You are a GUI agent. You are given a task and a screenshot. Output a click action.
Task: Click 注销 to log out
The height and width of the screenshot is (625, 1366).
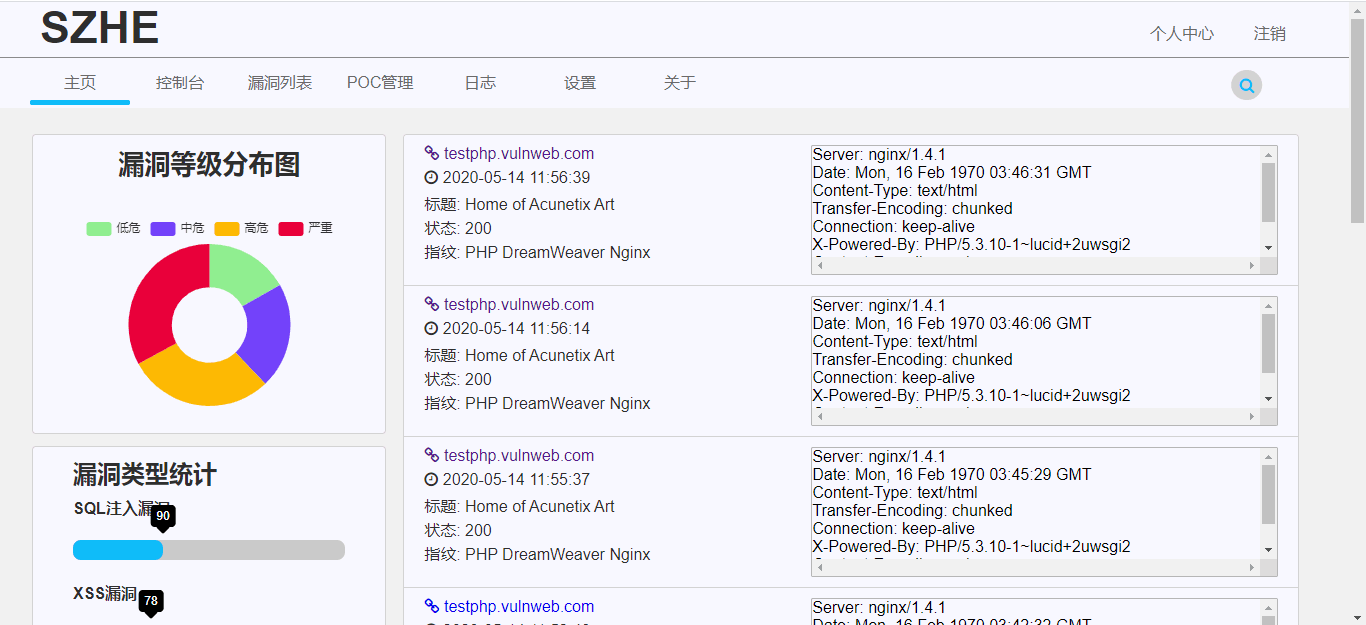point(1270,33)
